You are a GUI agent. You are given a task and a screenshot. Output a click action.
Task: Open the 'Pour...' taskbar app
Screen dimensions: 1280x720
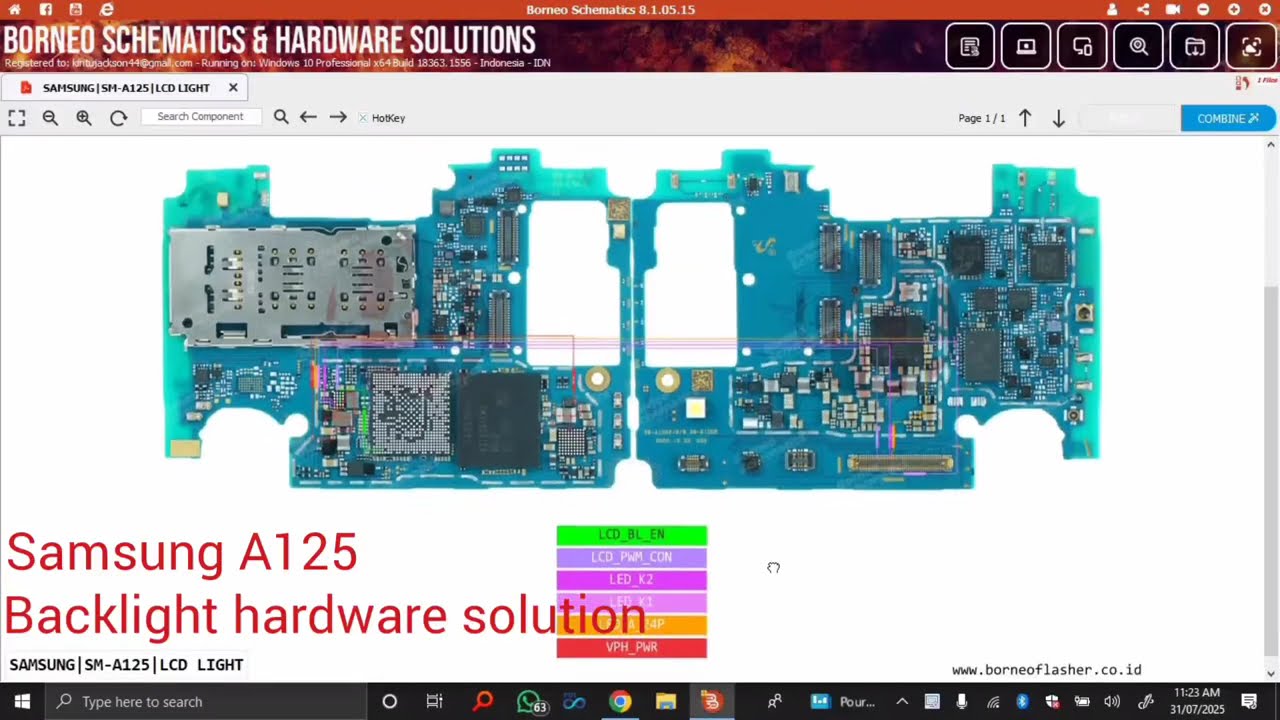[843, 701]
